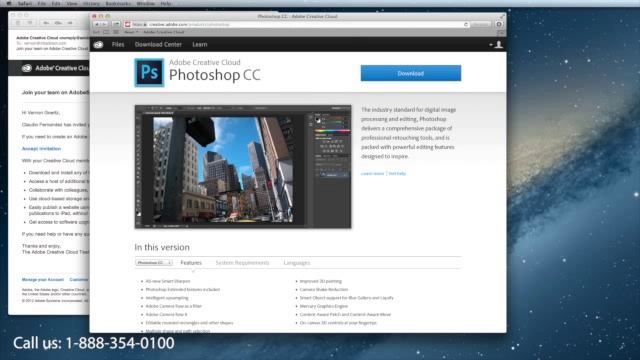Image resolution: width=640 pixels, height=360 pixels.
Task: Click the email's Forward arrow button
Action: (71, 23)
